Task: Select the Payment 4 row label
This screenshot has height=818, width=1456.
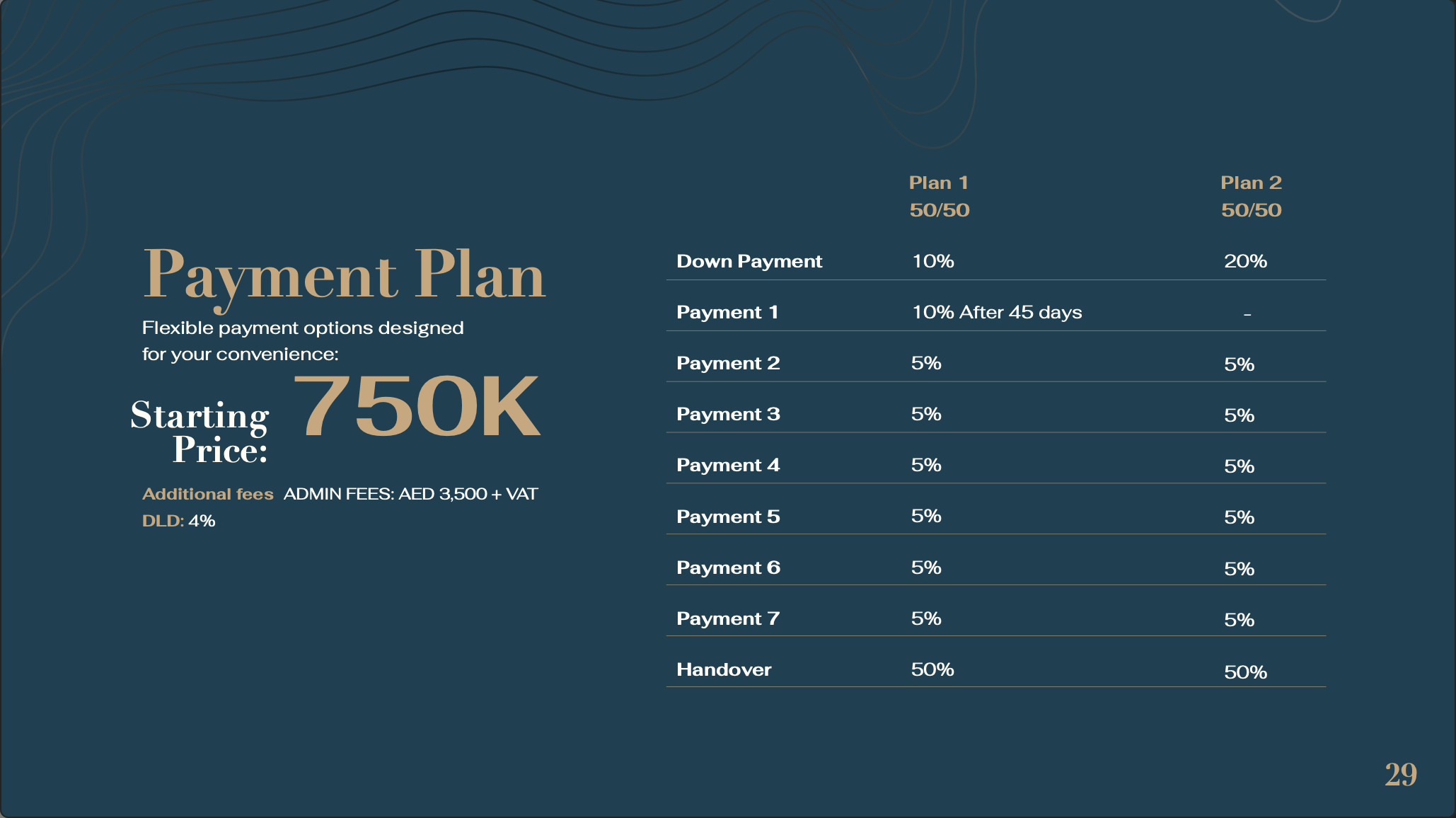Action: pos(728,465)
